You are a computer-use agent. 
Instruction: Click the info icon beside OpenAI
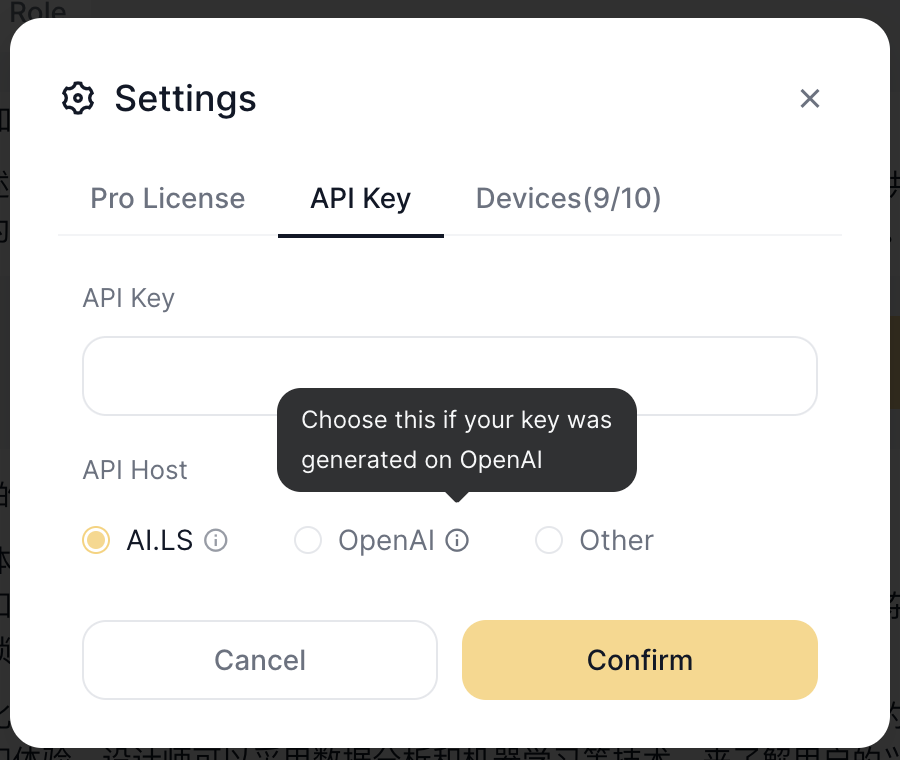click(x=457, y=541)
